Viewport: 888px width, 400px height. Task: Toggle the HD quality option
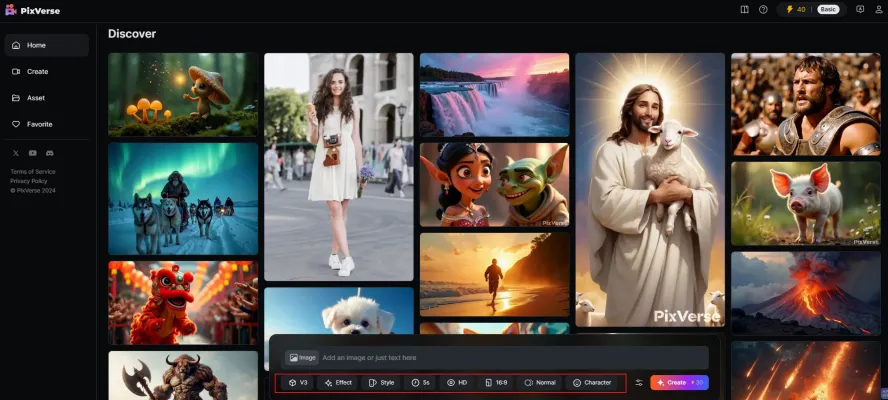pyautogui.click(x=457, y=382)
